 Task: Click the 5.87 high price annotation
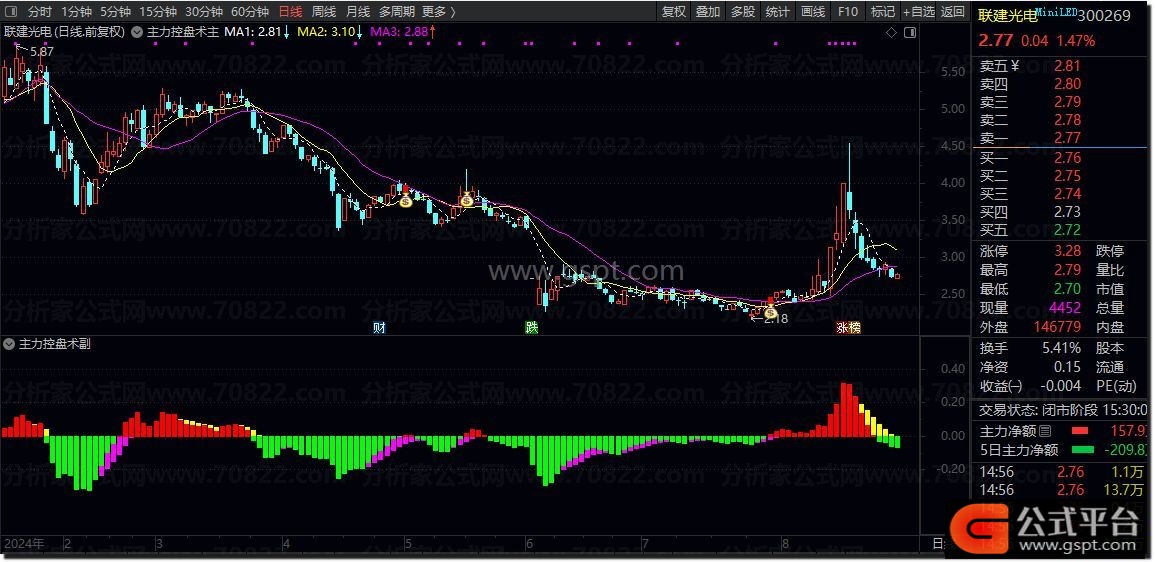(x=43, y=51)
